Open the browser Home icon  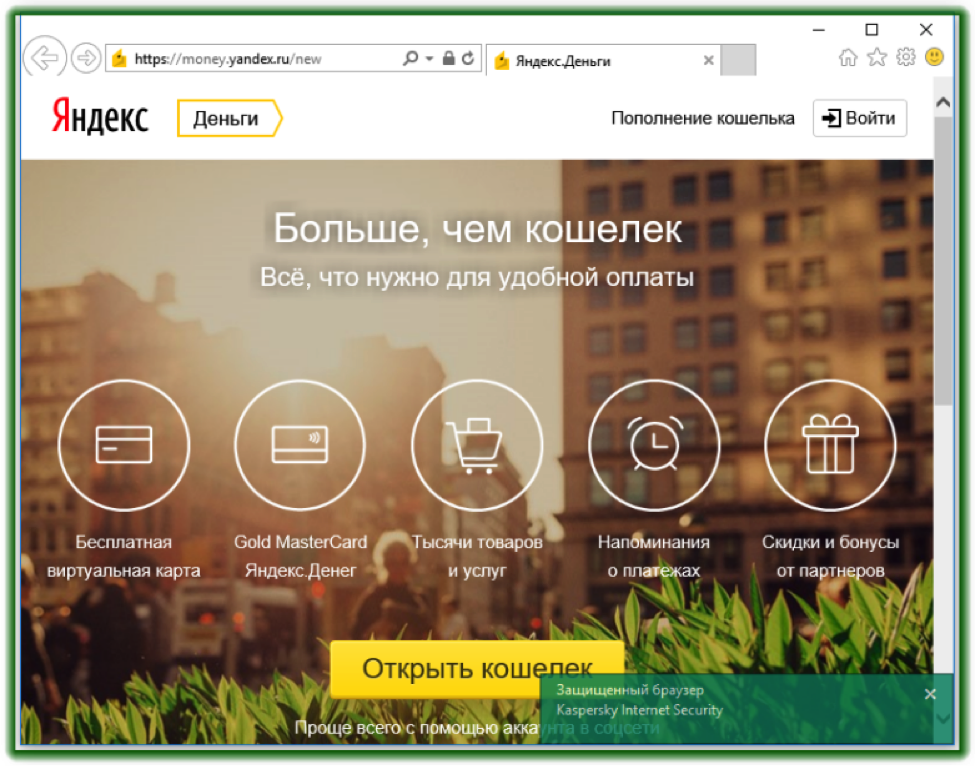(x=848, y=58)
